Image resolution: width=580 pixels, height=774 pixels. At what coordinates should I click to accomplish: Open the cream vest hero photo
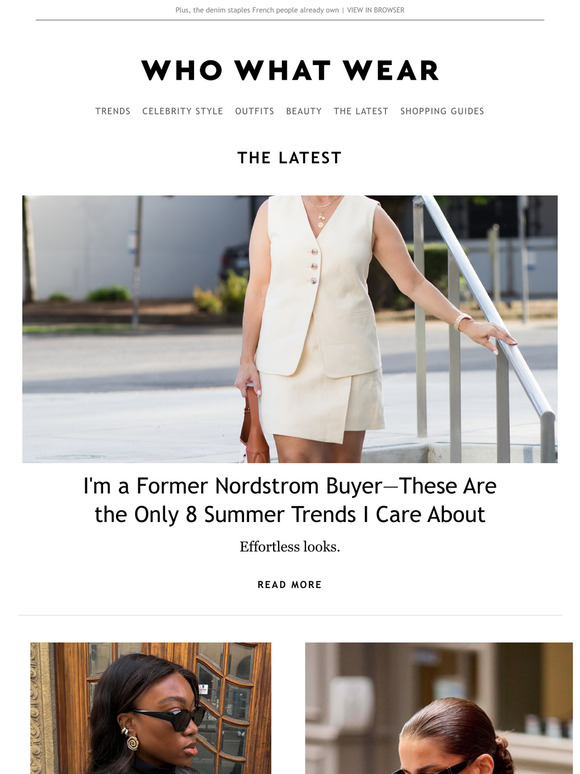click(x=290, y=329)
